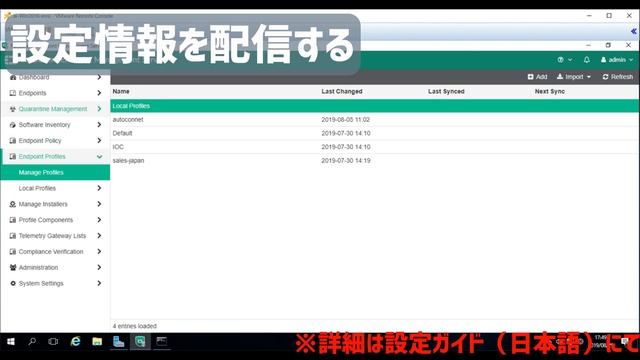Viewport: 640px width, 360px height.
Task: Expand the Telemetry Gateway Lists chevron
Action: click(99, 236)
